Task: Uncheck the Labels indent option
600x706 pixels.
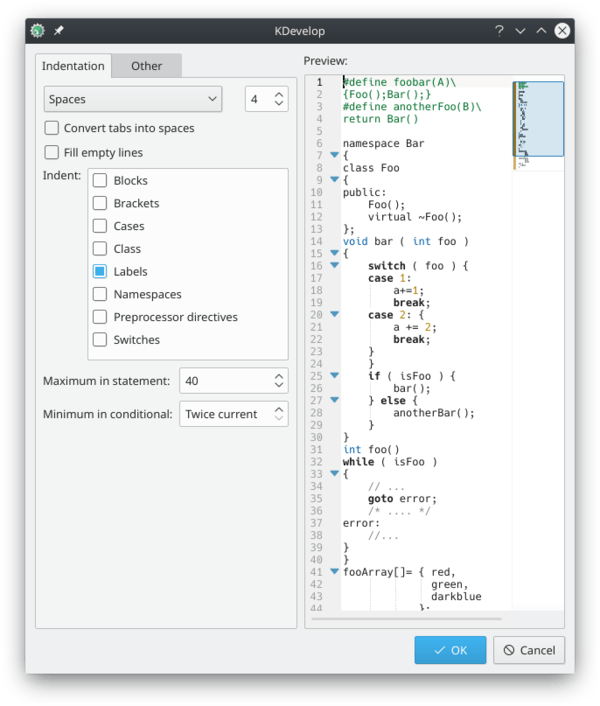Action: (x=100, y=271)
